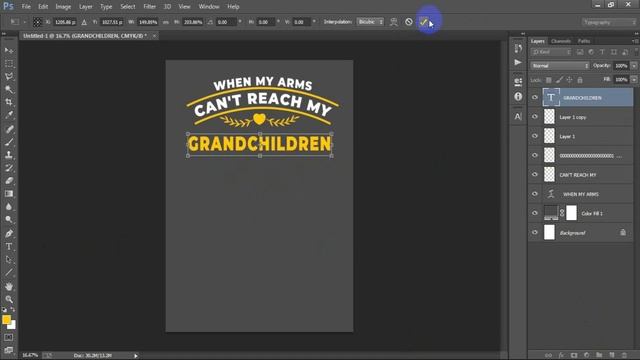This screenshot has height=360, width=640.
Task: Select the Gradient tool
Action: (9, 193)
